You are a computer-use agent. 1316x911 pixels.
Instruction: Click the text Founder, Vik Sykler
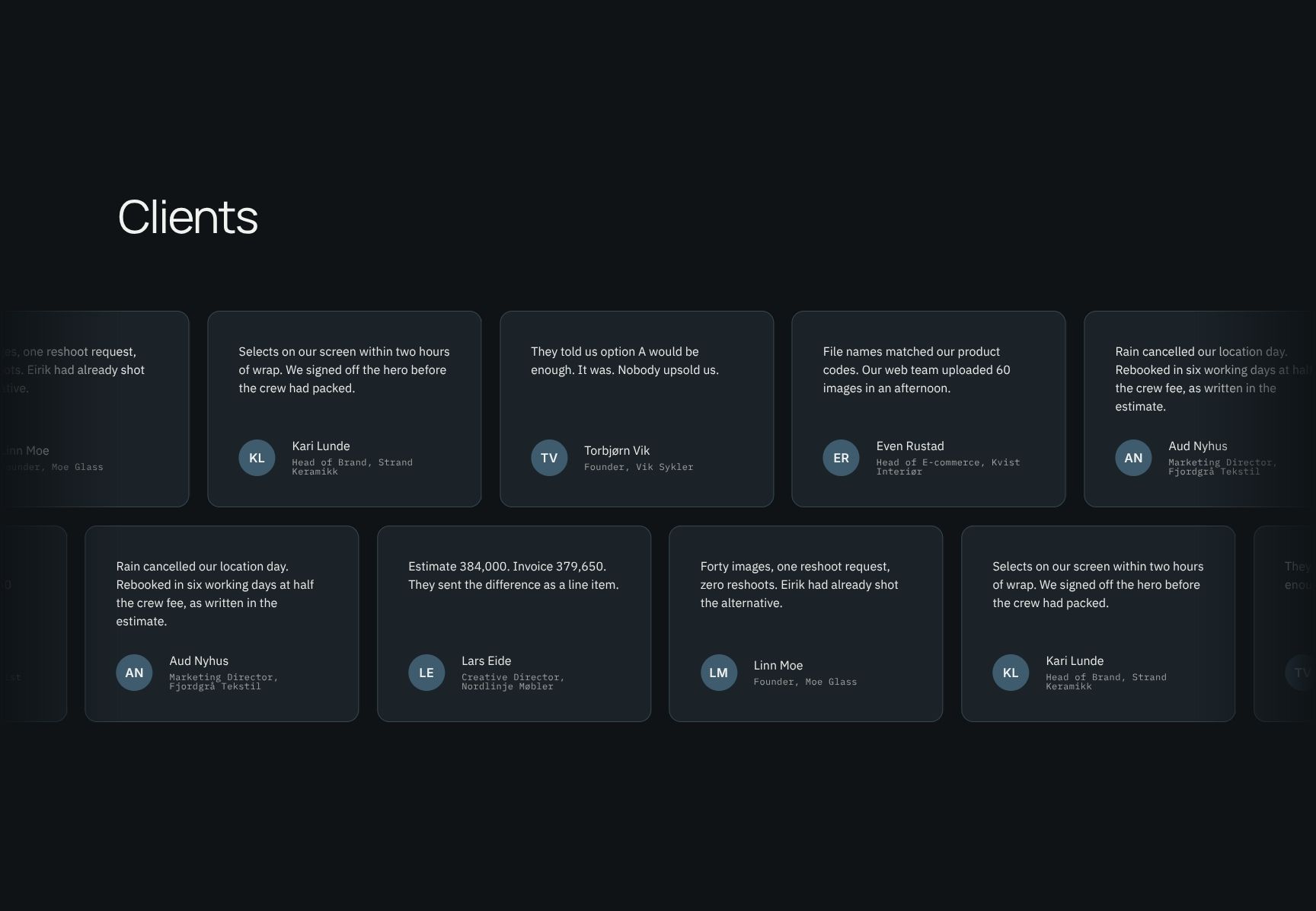(639, 467)
